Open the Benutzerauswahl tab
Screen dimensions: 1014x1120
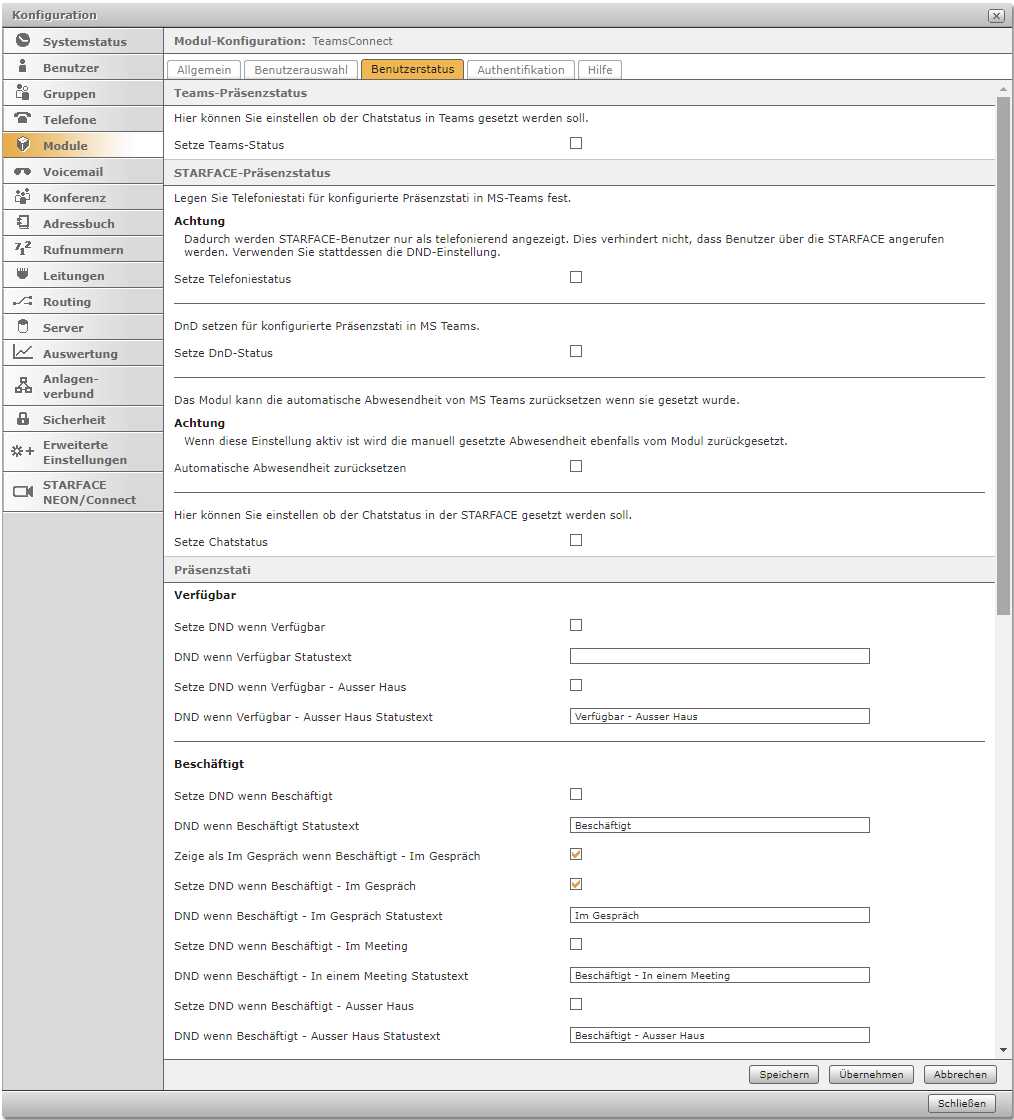click(x=301, y=70)
